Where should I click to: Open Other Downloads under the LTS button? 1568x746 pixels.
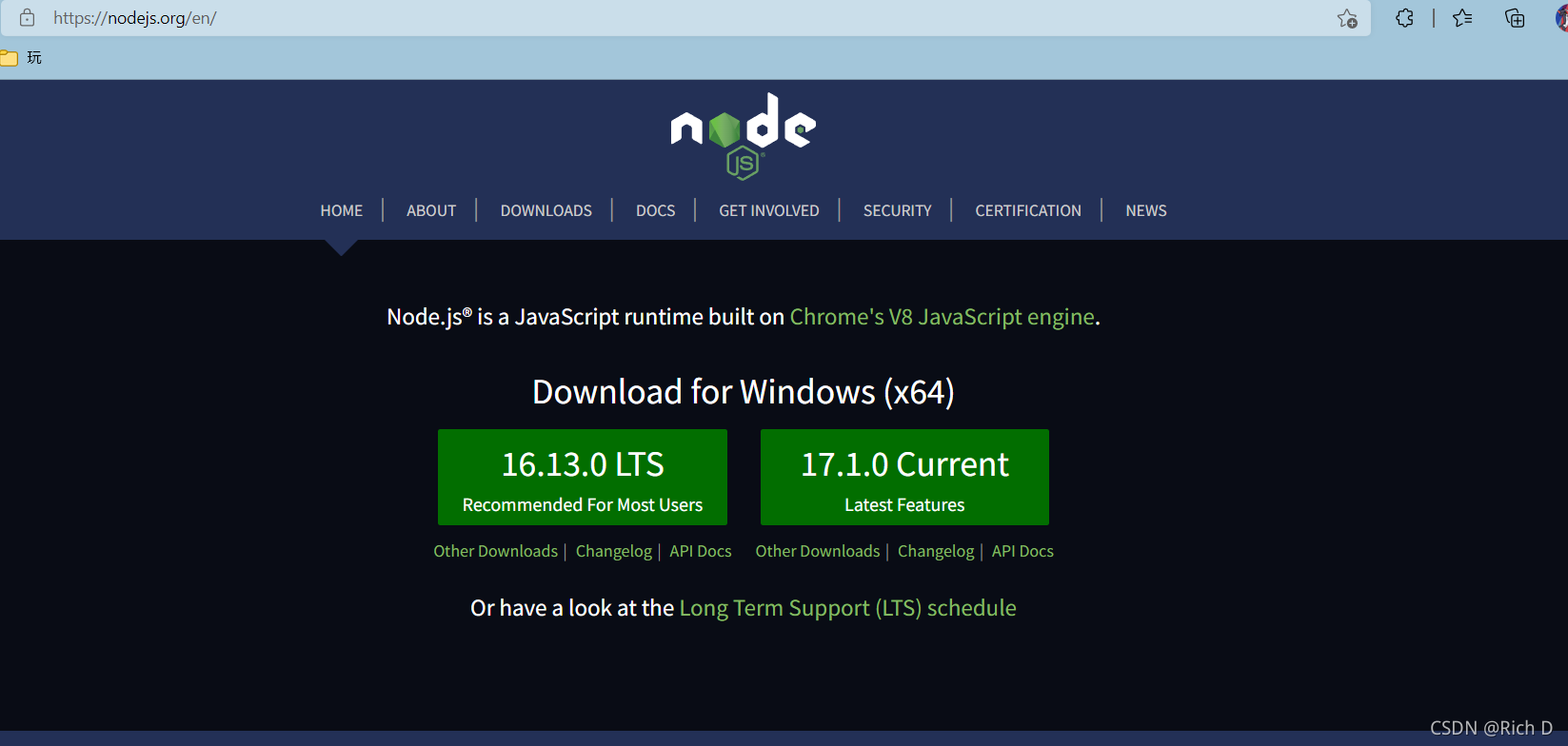496,551
